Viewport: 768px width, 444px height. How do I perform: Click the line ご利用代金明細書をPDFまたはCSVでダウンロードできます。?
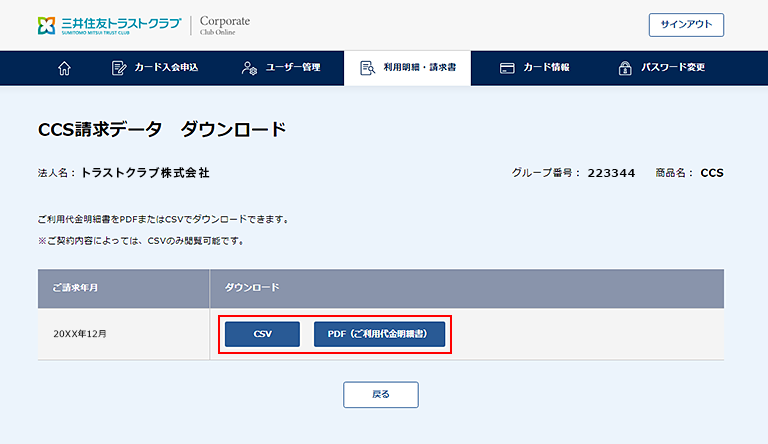165,220
